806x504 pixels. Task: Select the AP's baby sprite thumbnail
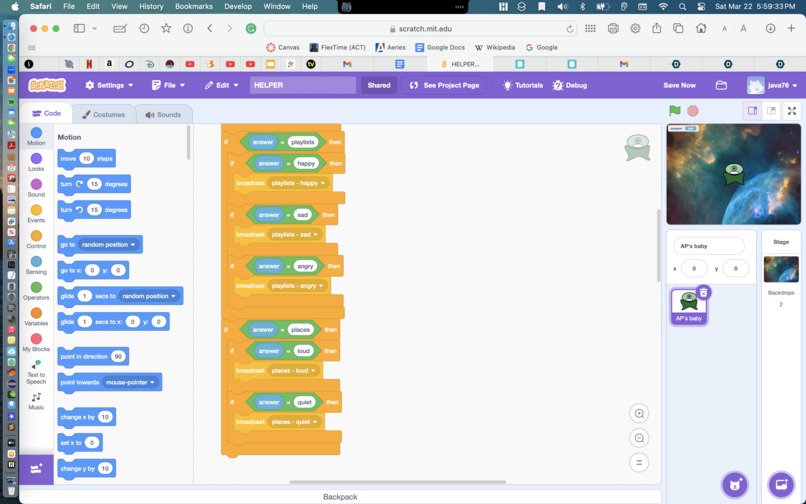(x=689, y=306)
